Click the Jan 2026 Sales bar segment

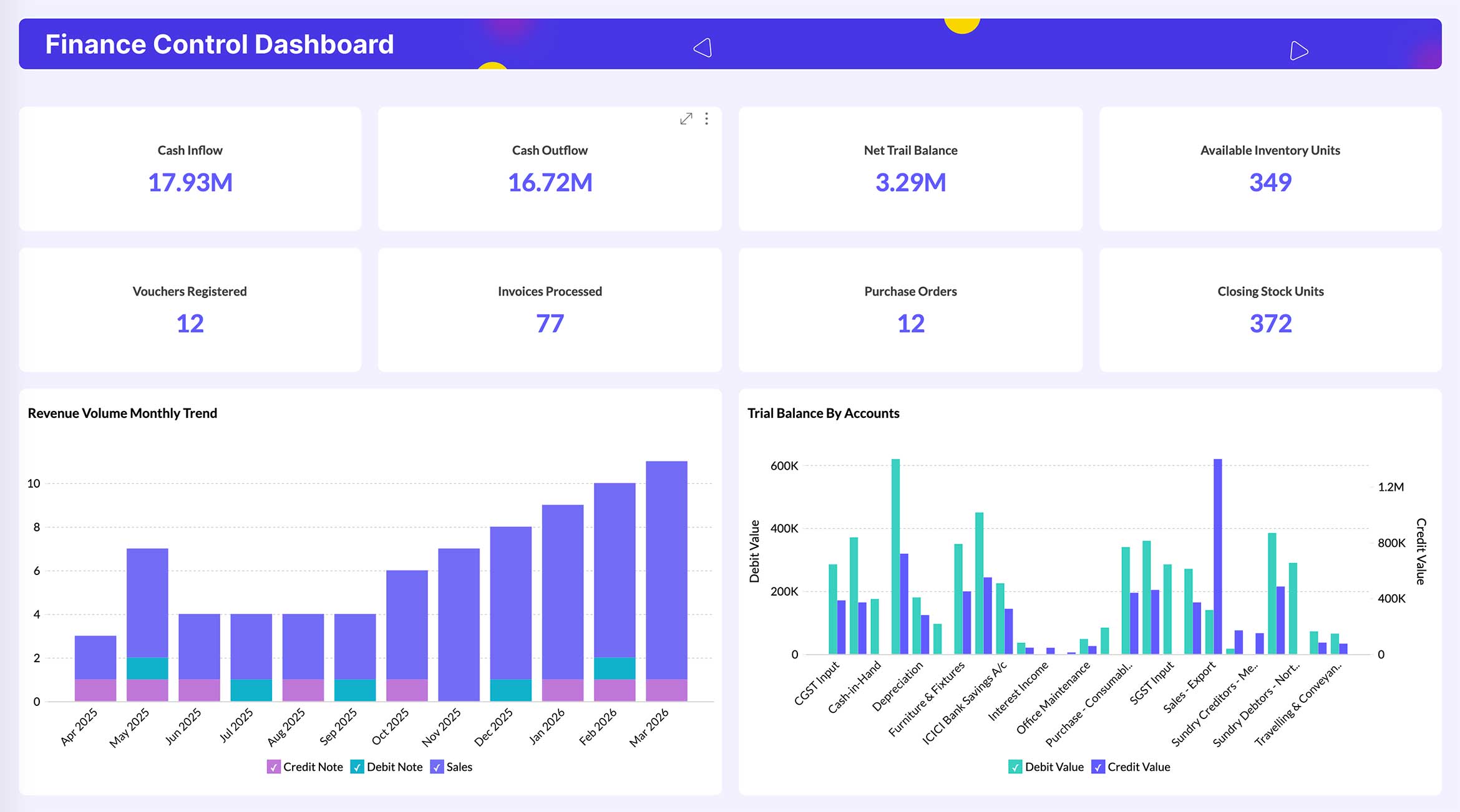click(x=563, y=592)
